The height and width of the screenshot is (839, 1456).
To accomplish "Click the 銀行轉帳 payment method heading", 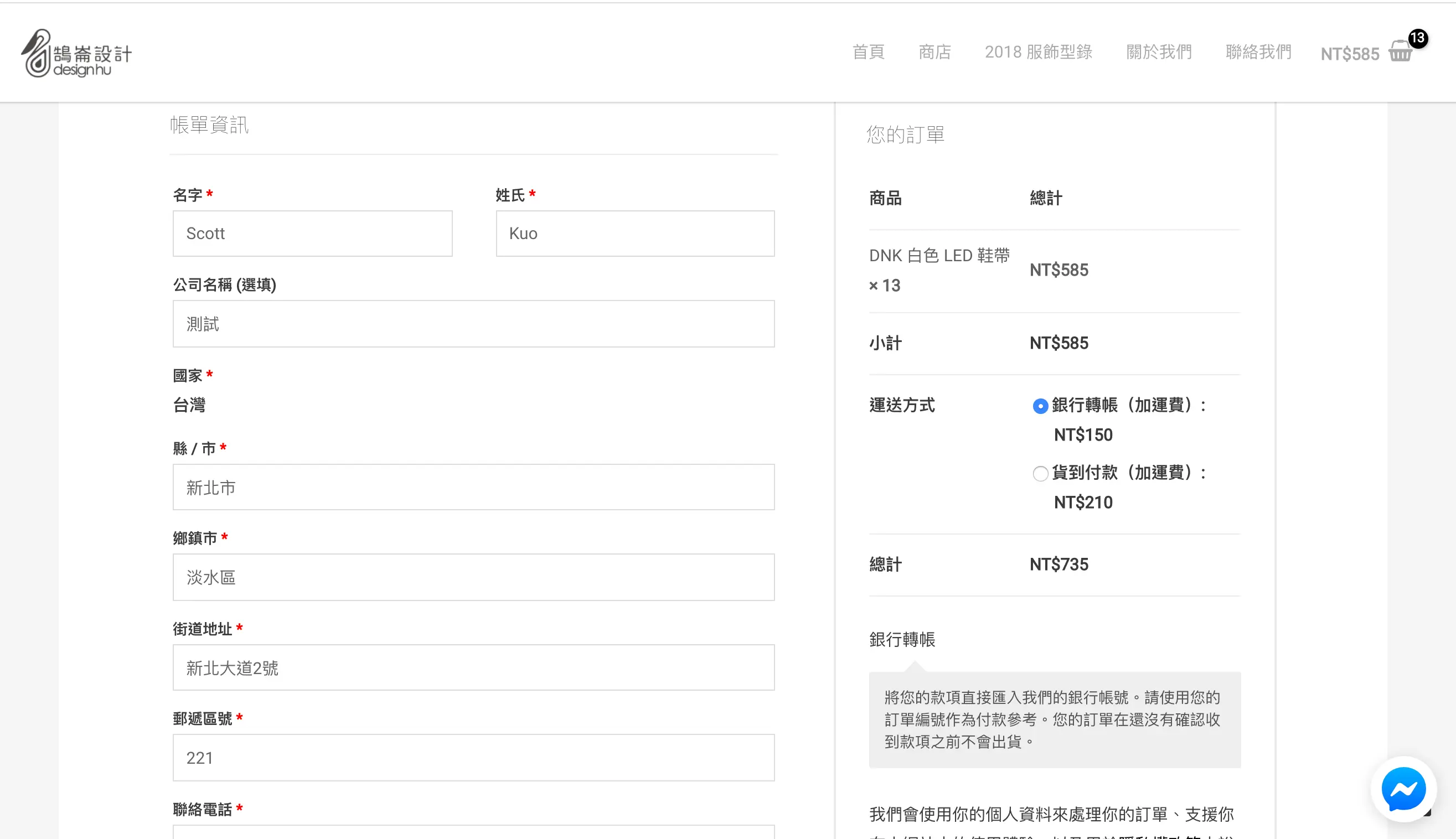I will pos(902,640).
